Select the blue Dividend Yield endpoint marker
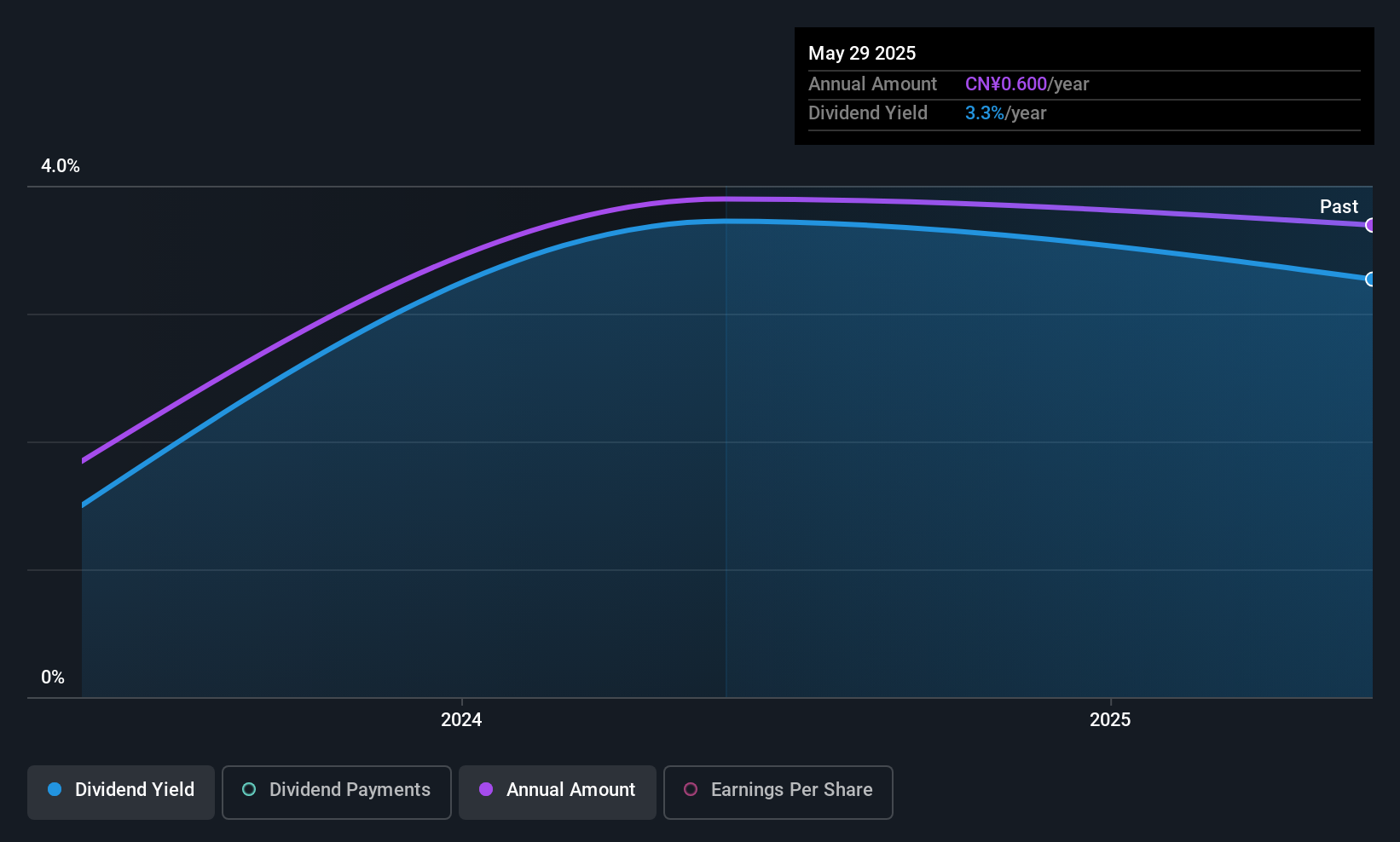 click(1370, 279)
